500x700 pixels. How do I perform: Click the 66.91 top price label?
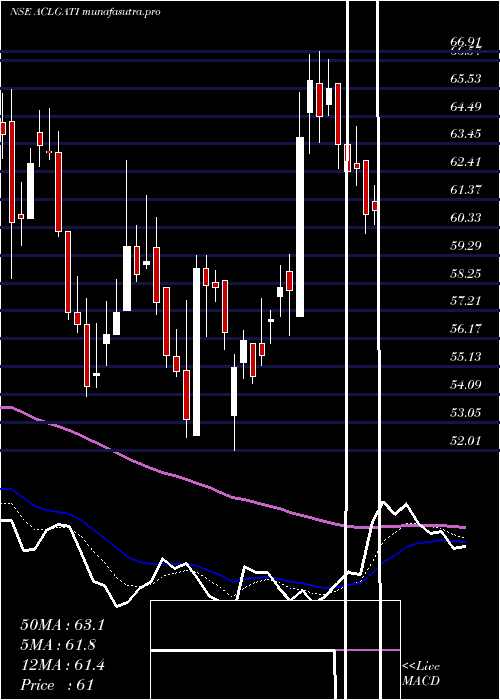click(466, 42)
